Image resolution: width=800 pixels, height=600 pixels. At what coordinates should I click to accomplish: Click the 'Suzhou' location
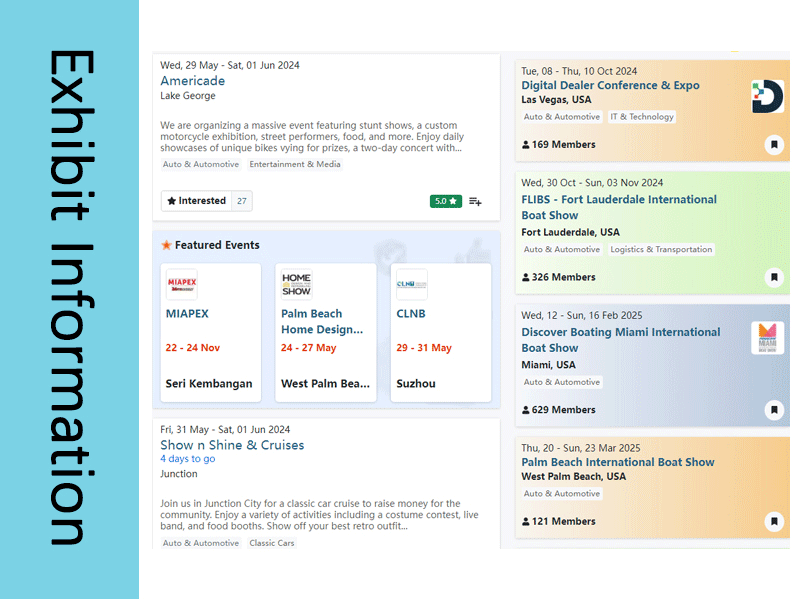point(416,384)
